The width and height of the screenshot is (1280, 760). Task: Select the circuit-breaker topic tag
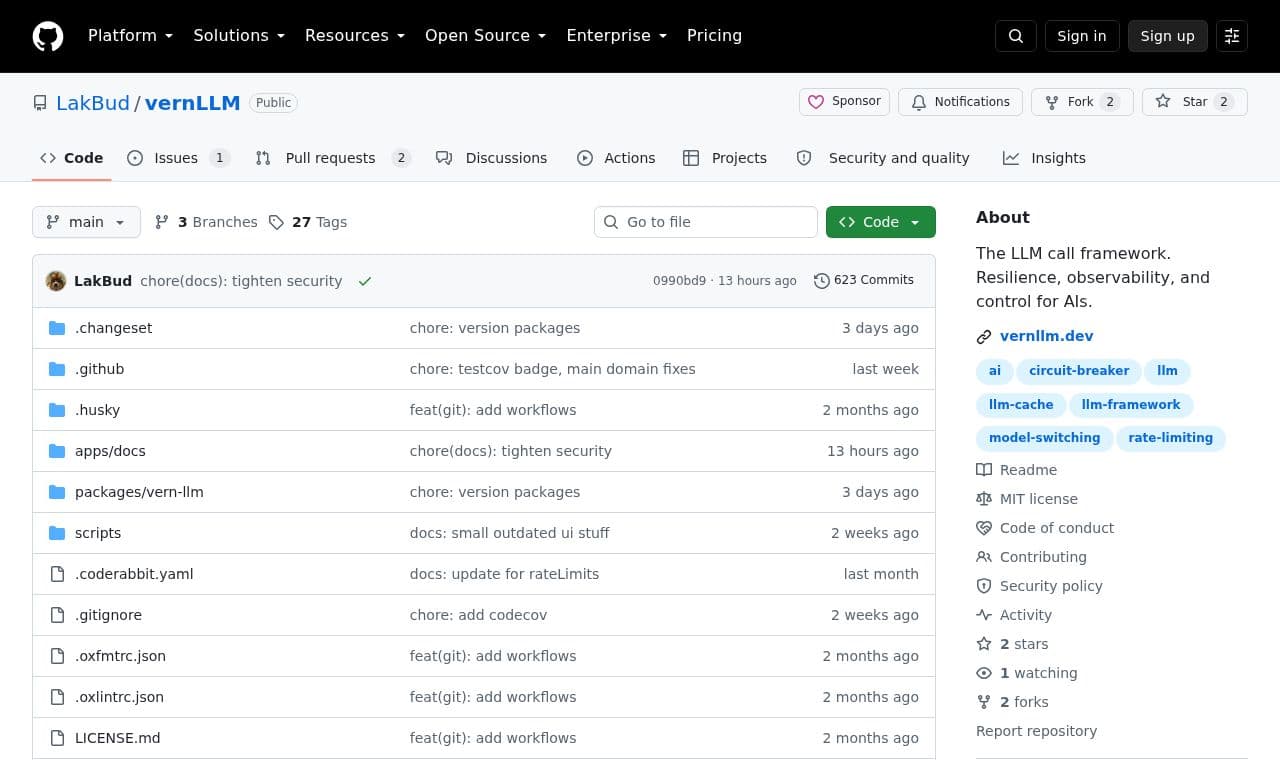coord(1079,371)
